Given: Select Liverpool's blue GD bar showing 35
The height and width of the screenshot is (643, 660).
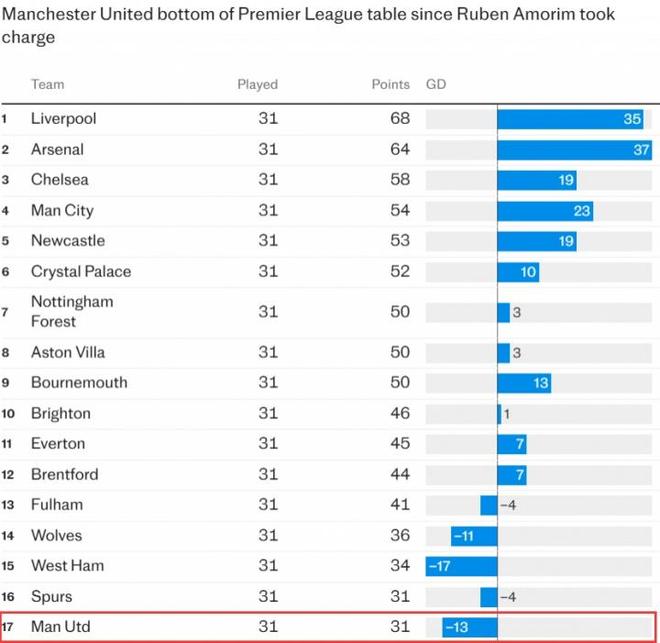Looking at the screenshot, I should pos(570,119).
